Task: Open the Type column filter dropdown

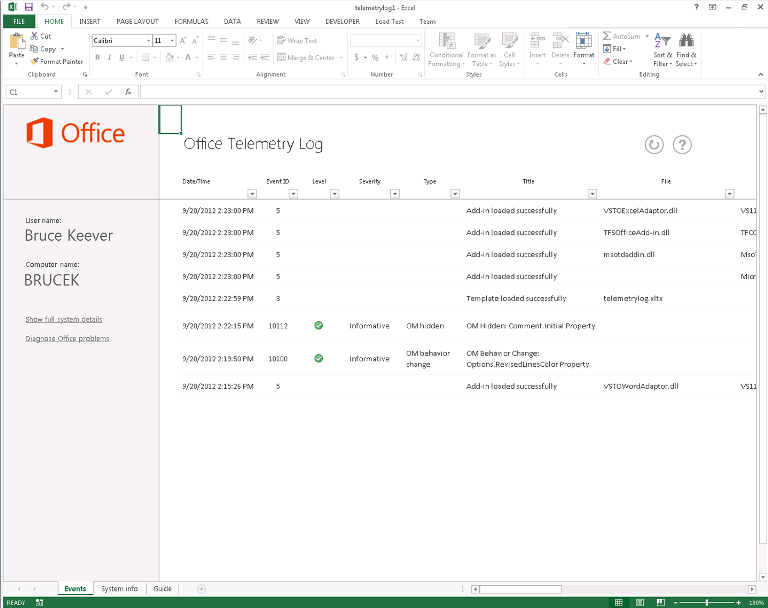Action: (x=455, y=194)
